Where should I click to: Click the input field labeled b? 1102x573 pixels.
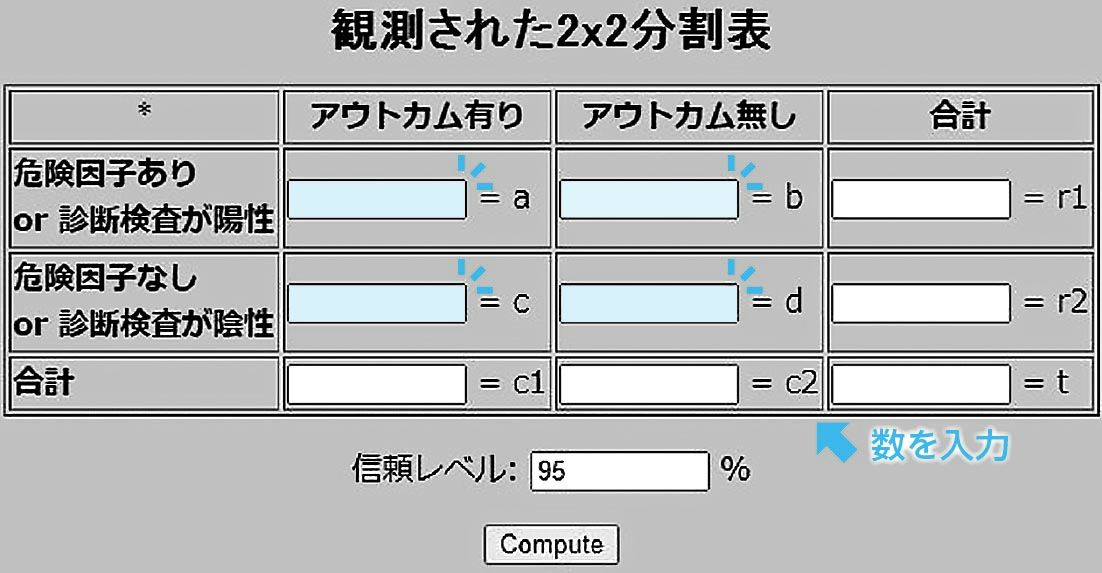pos(649,199)
